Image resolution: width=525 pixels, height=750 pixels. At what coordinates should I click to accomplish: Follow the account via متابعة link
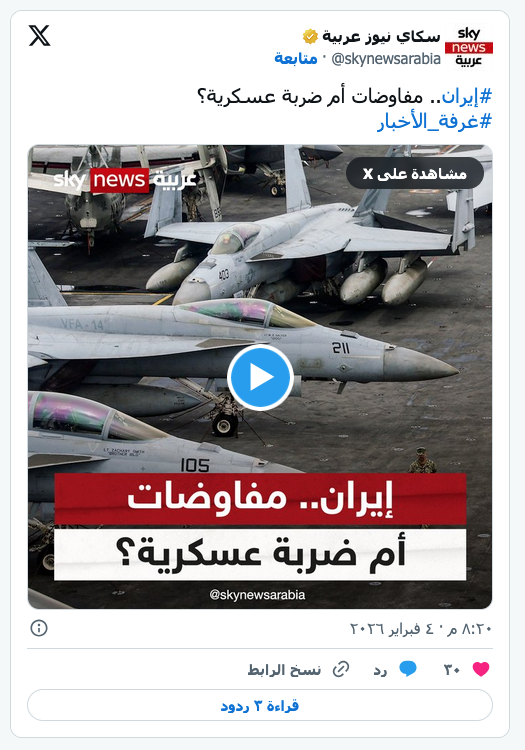[x=296, y=59]
